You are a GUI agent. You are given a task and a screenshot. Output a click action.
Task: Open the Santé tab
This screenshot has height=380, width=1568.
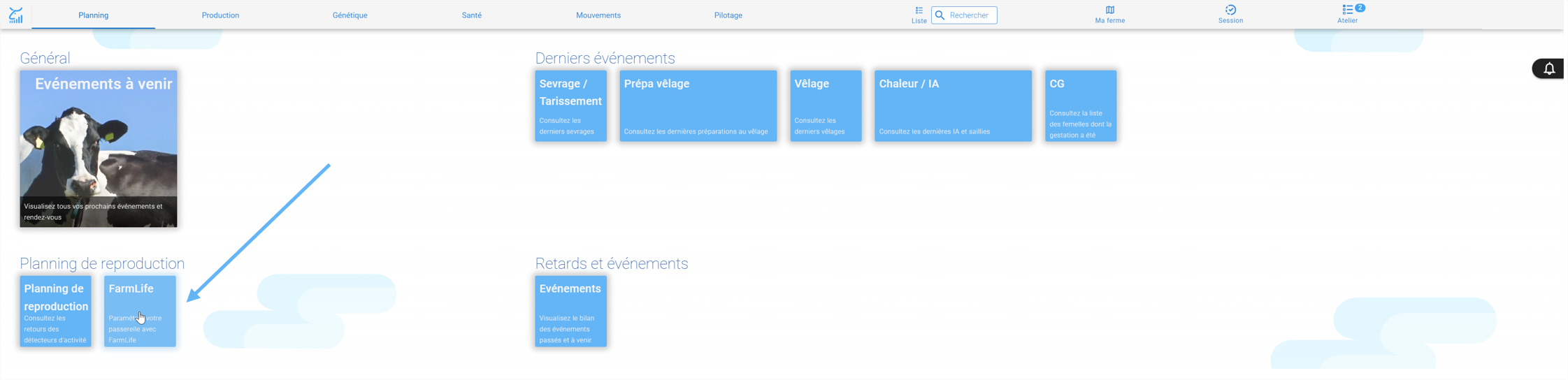[x=472, y=15]
